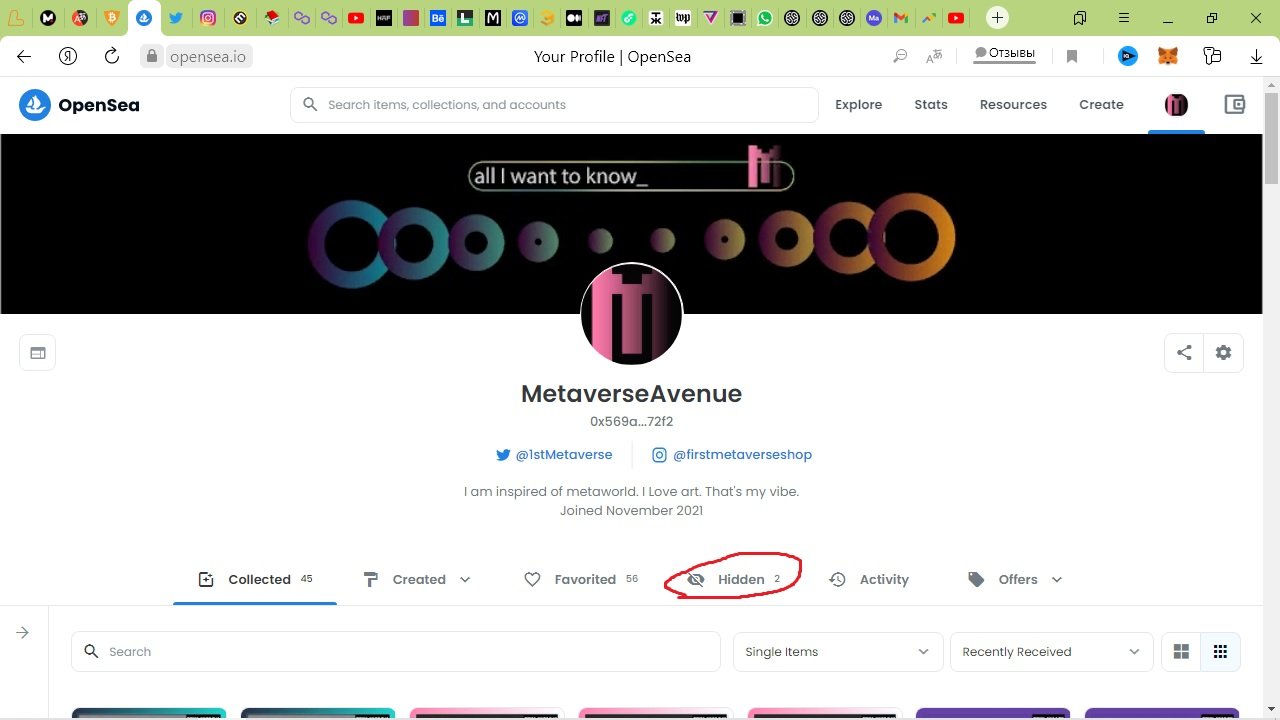1280x720 pixels.
Task: Switch to the YouTube tab next to Instagram group
Action: pyautogui.click(x=355, y=18)
